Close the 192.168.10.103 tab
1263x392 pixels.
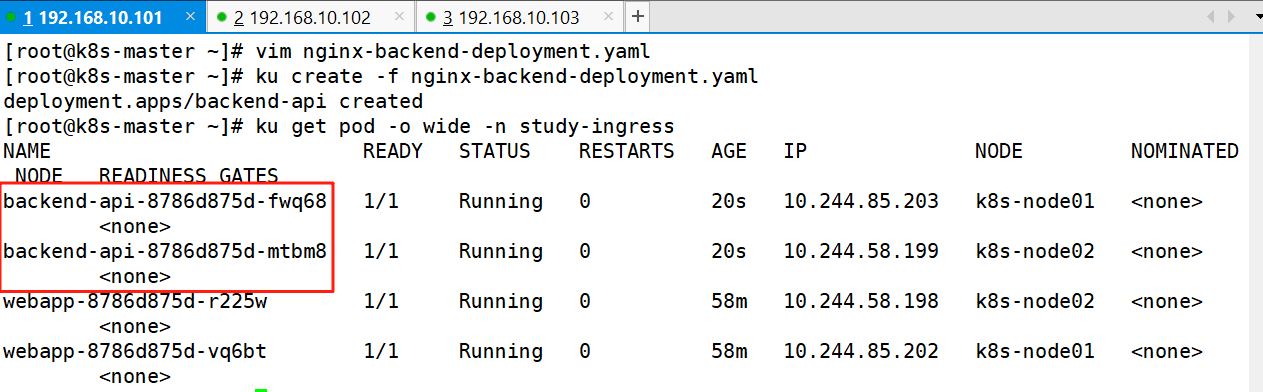608,17
